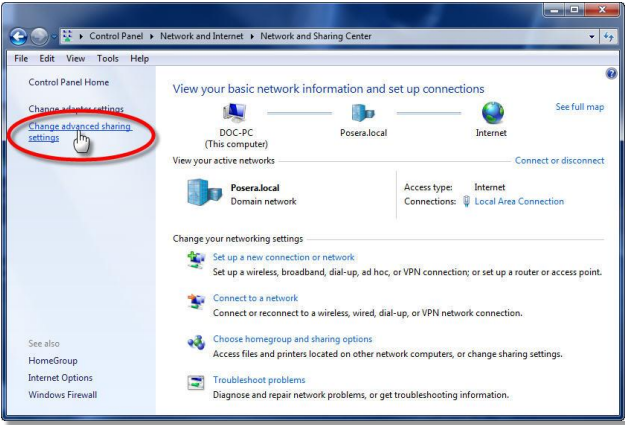Click the set up new connection icon
625x425 pixels.
[x=196, y=261]
